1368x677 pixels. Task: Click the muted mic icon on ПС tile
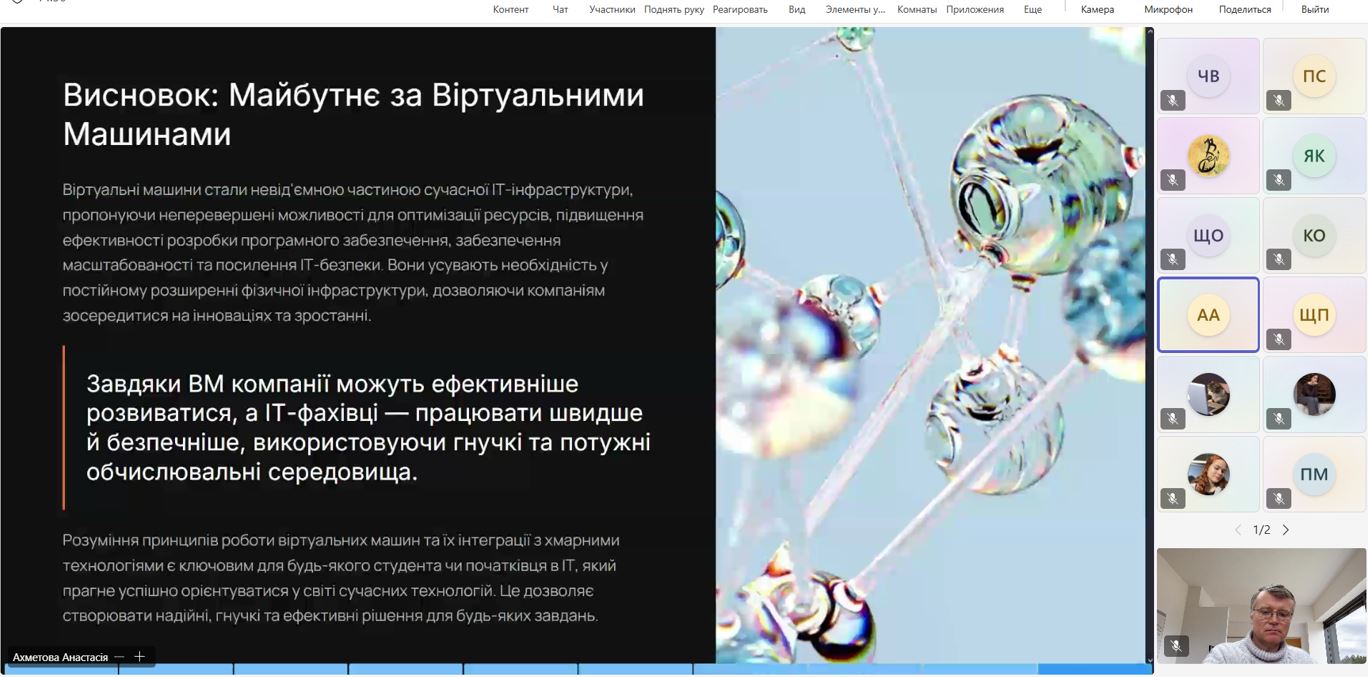pyautogui.click(x=1278, y=100)
